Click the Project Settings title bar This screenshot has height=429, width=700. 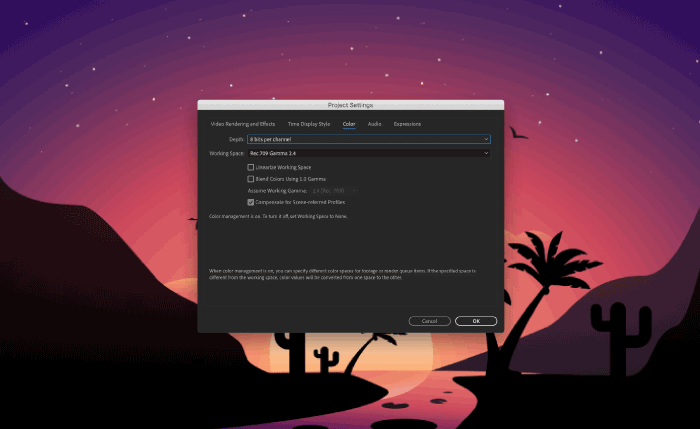[350, 105]
